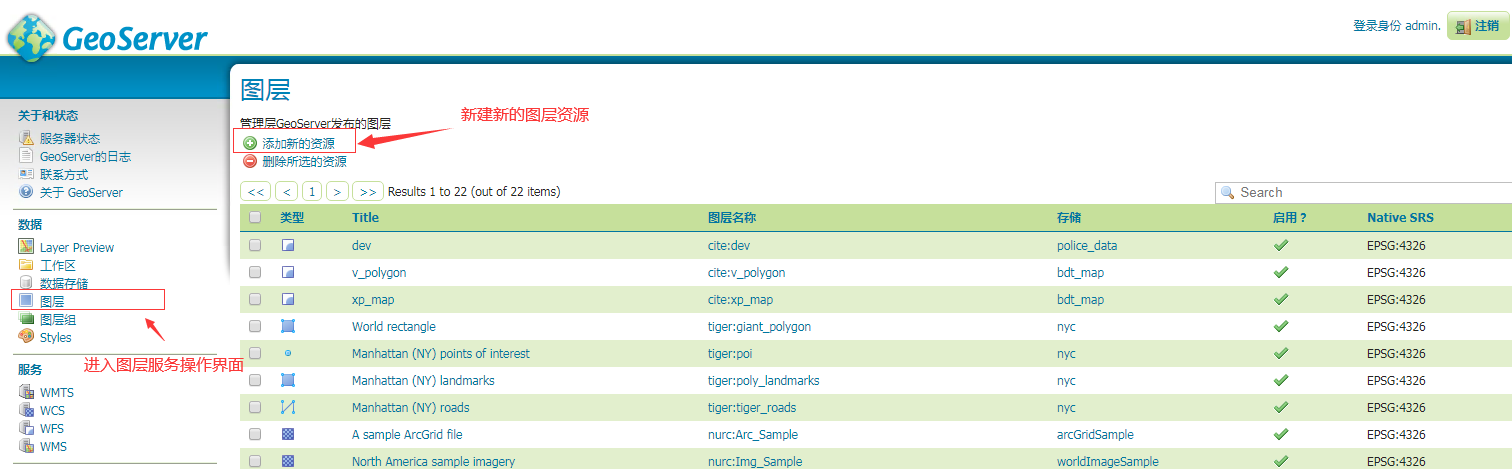The height and width of the screenshot is (469, 1512).
Task: Click Manhattan roads line type icon
Action: [x=288, y=407]
